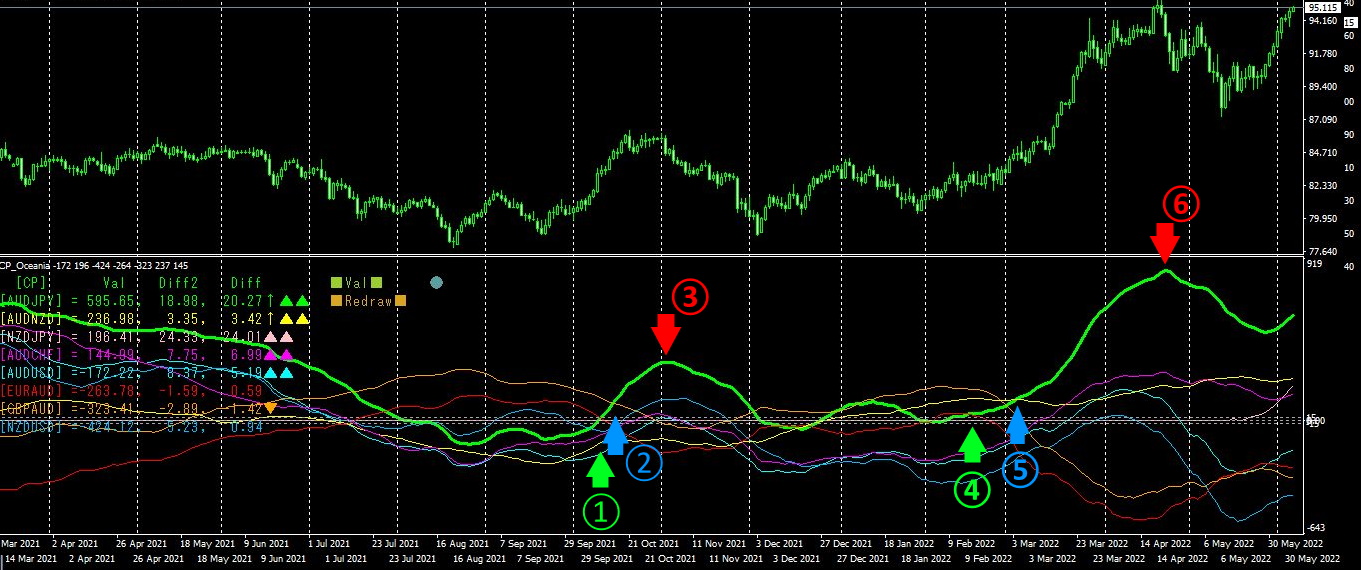Click NZDJPY value 196.41
The width and height of the screenshot is (1361, 570).
[110, 336]
